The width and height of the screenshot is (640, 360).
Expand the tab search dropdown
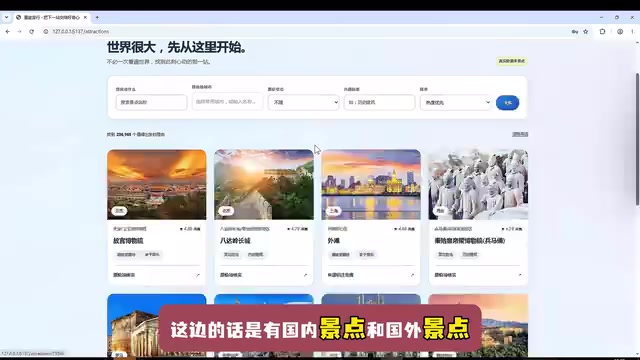(x=7, y=18)
